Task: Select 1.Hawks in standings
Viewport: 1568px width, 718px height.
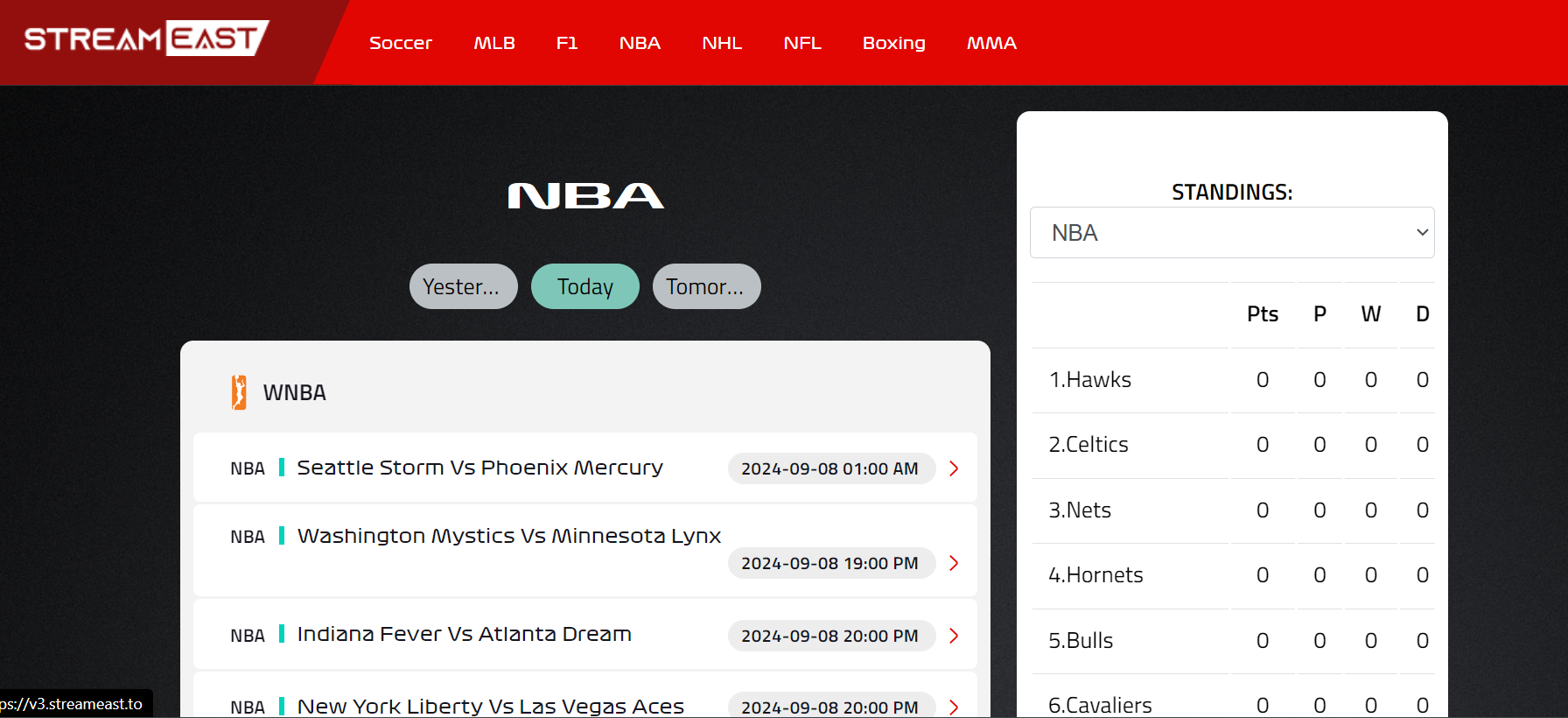Action: (x=1090, y=380)
